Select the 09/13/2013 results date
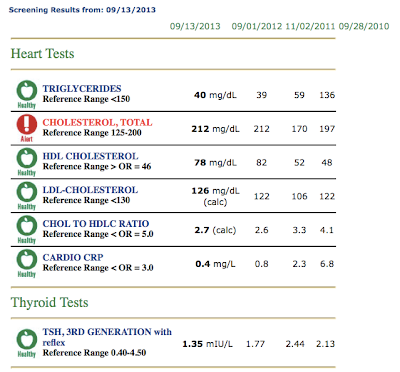 [195, 26]
